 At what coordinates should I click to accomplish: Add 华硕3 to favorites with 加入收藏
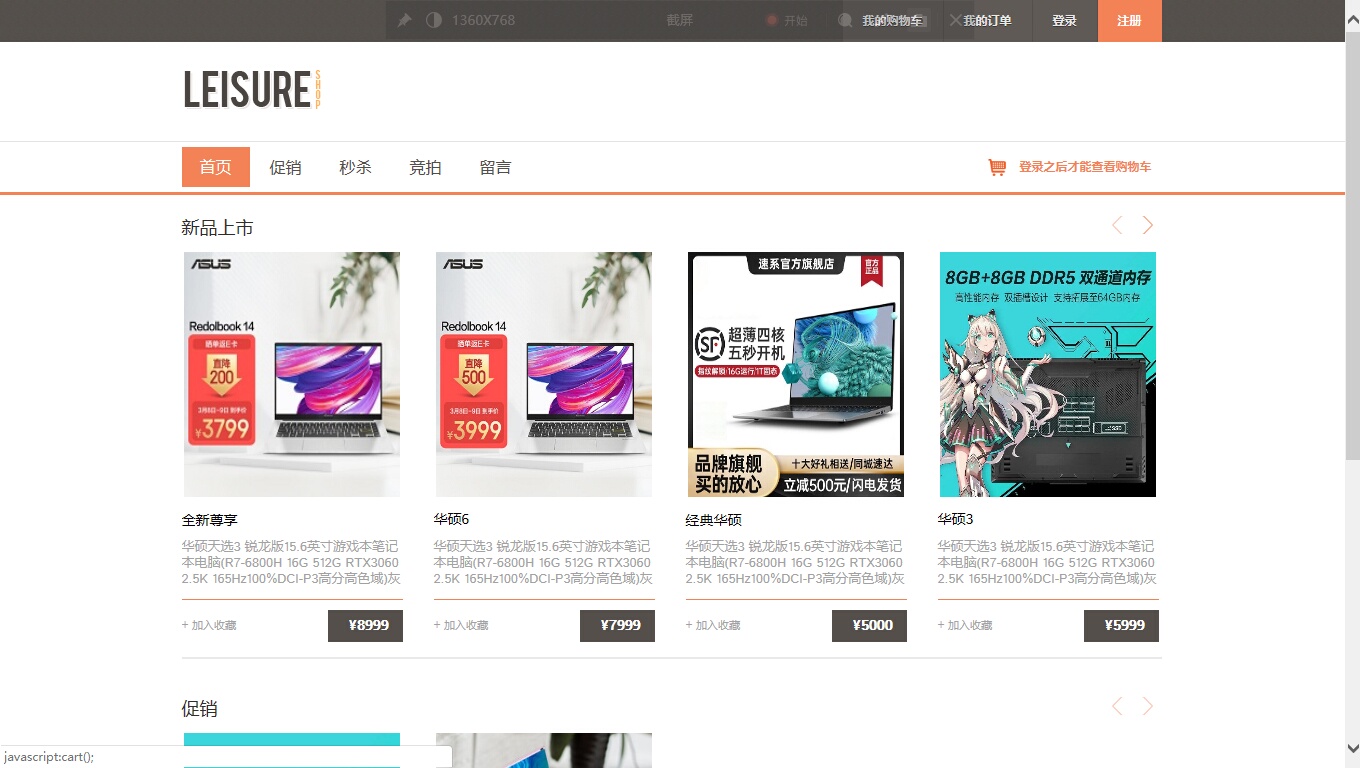click(x=965, y=625)
